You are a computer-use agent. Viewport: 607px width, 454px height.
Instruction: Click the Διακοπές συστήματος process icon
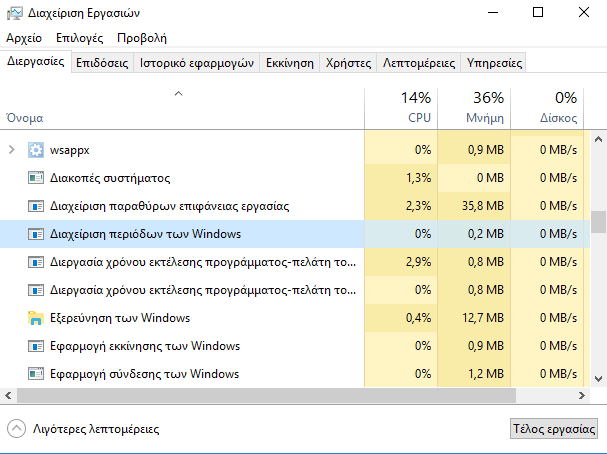(x=36, y=178)
